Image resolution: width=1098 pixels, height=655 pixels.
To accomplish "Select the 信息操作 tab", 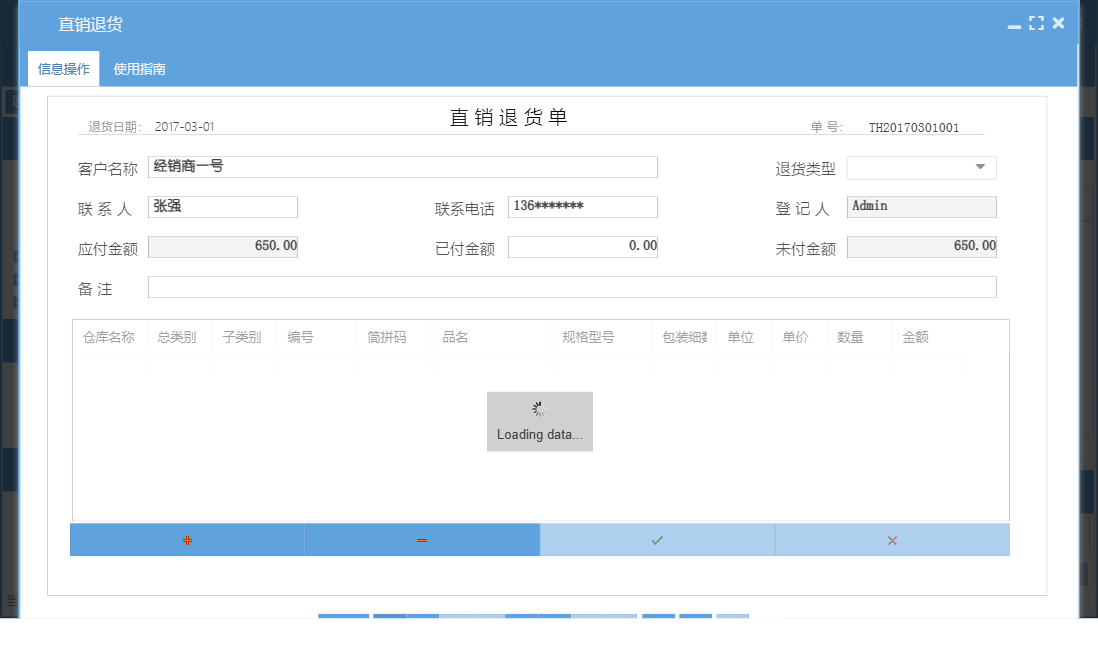I will pyautogui.click(x=62, y=68).
